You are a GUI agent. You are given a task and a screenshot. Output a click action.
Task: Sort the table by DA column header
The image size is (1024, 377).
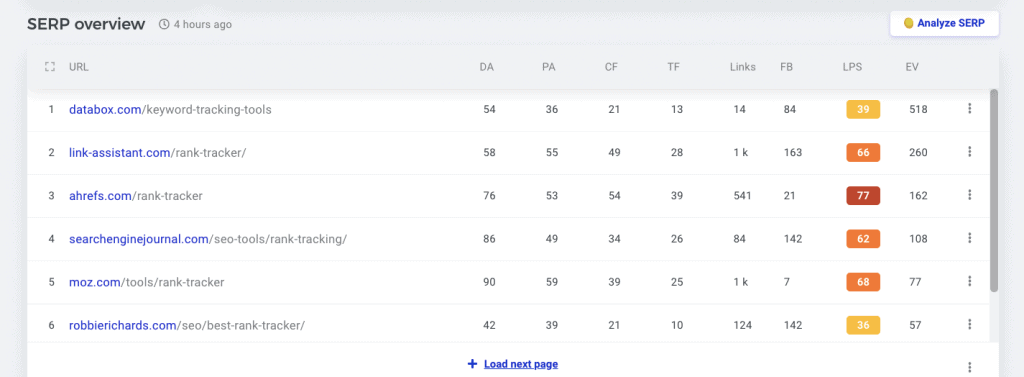(487, 67)
